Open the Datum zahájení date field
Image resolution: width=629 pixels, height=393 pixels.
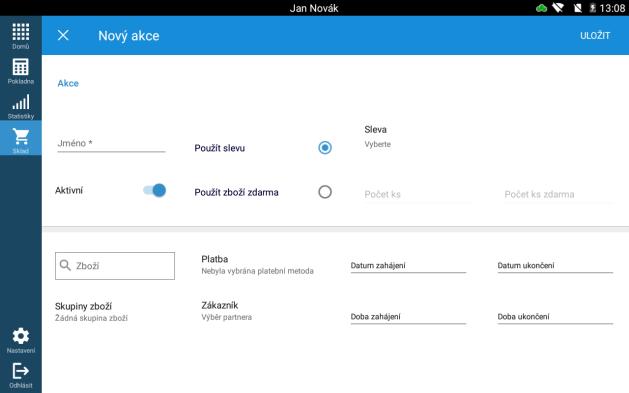[x=408, y=266]
